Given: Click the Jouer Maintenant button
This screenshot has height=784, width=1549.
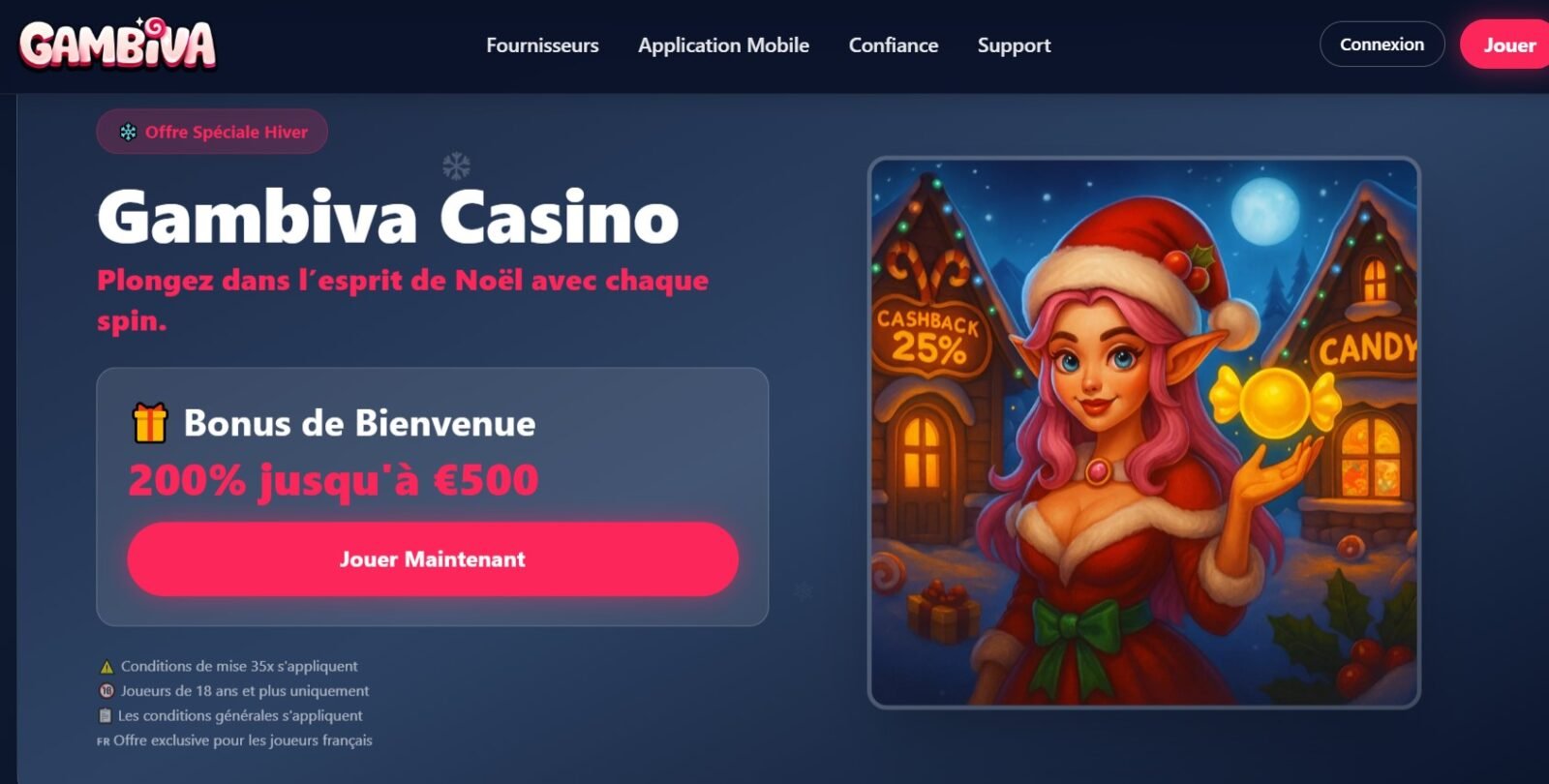Looking at the screenshot, I should point(433,559).
